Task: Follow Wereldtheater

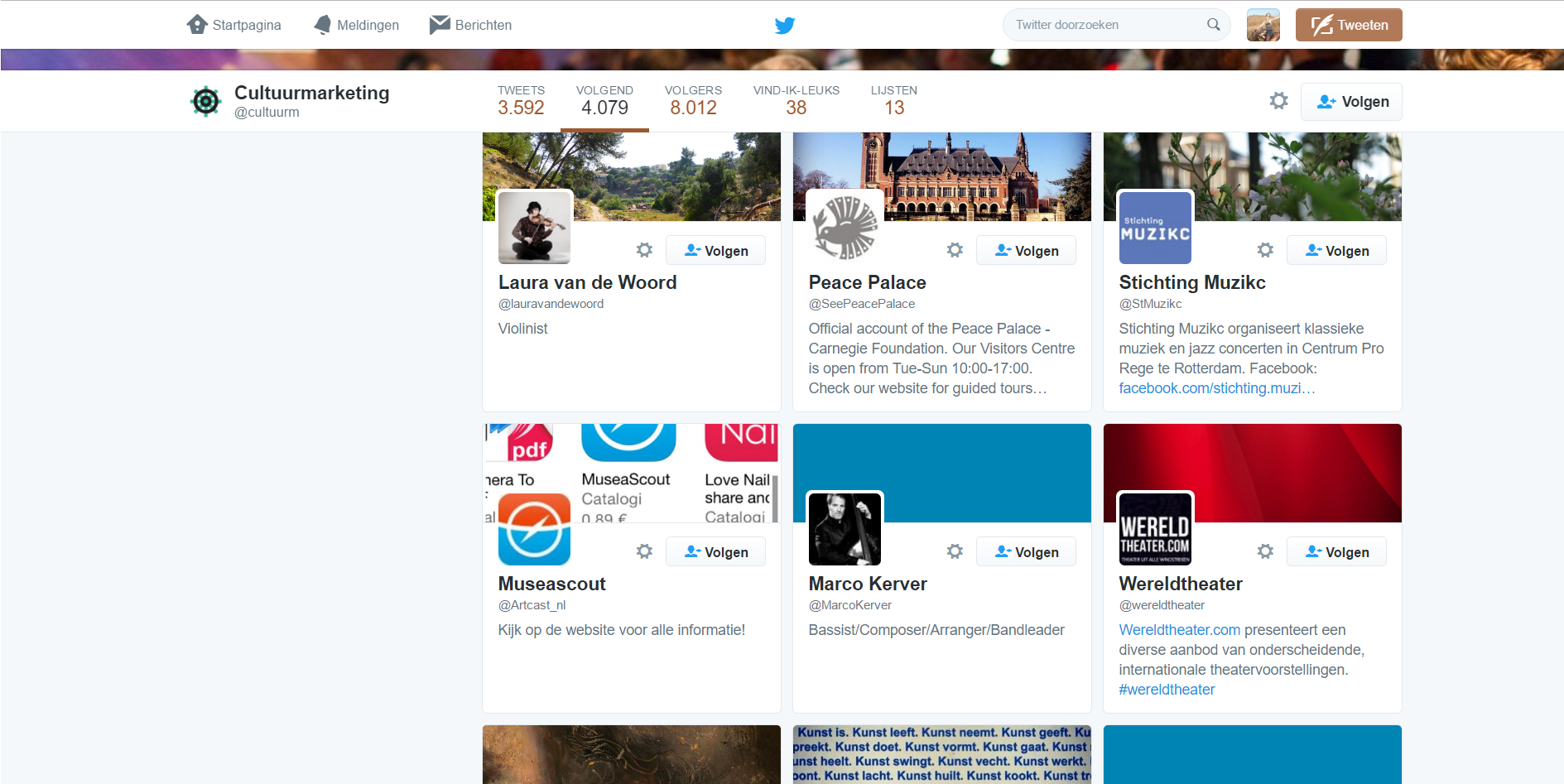Action: point(1336,551)
